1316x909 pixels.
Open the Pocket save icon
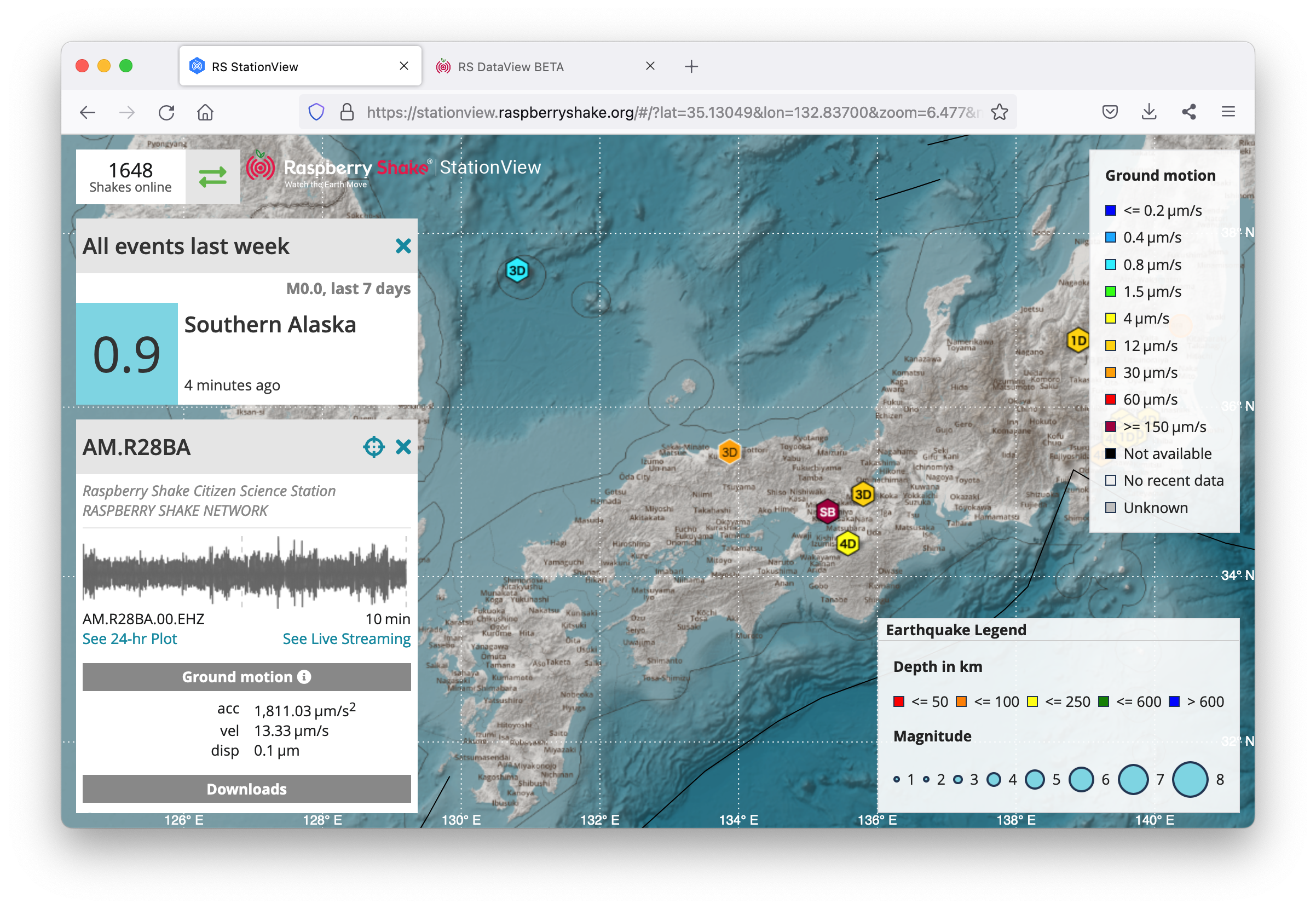(1110, 112)
